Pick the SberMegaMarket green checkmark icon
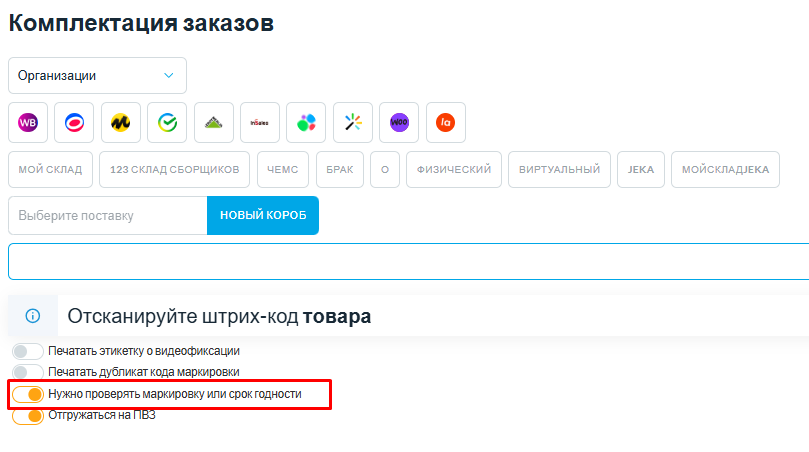Image resolution: width=809 pixels, height=452 pixels. point(167,122)
